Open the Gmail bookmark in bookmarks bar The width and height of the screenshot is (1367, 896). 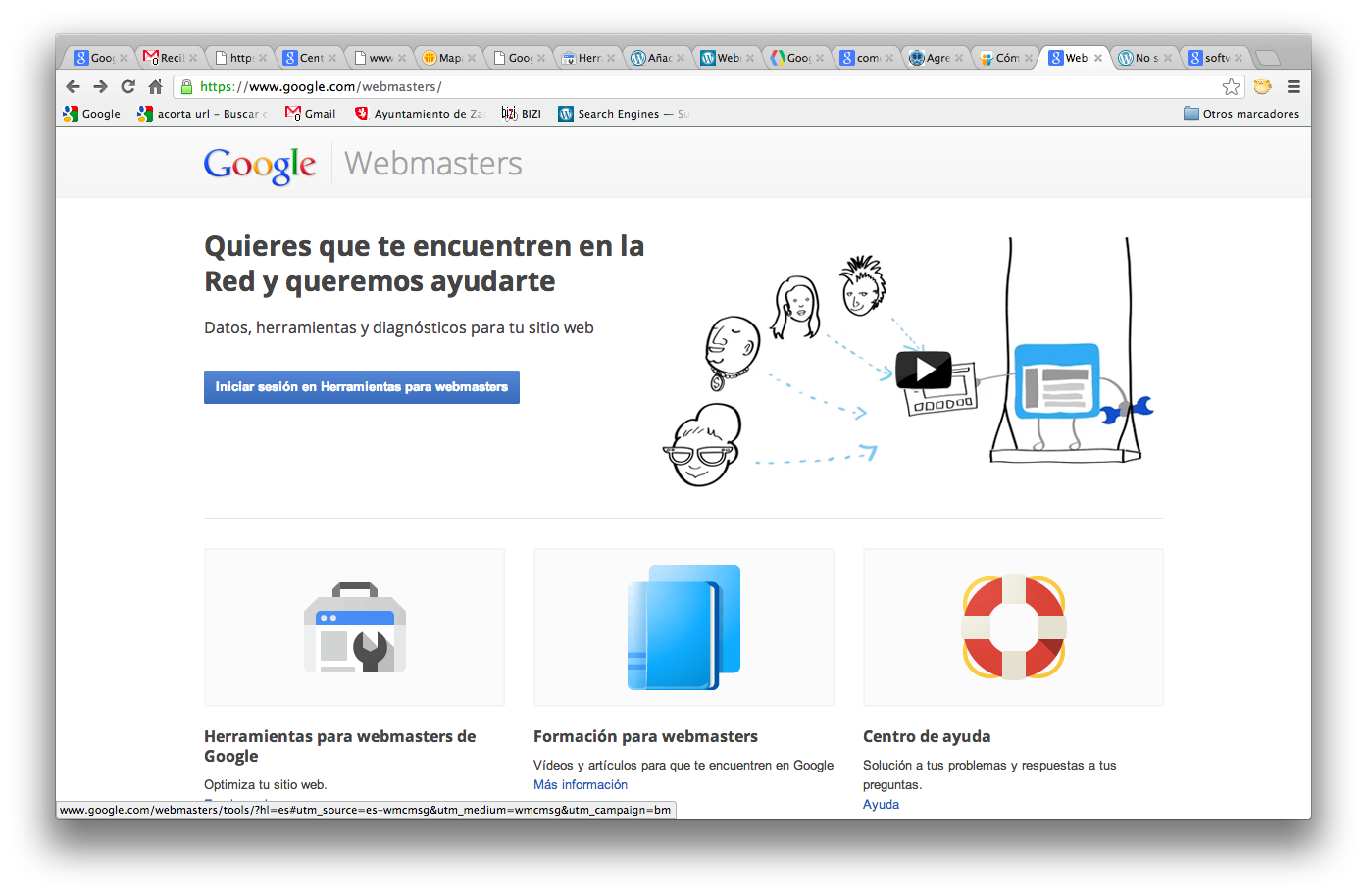311,114
